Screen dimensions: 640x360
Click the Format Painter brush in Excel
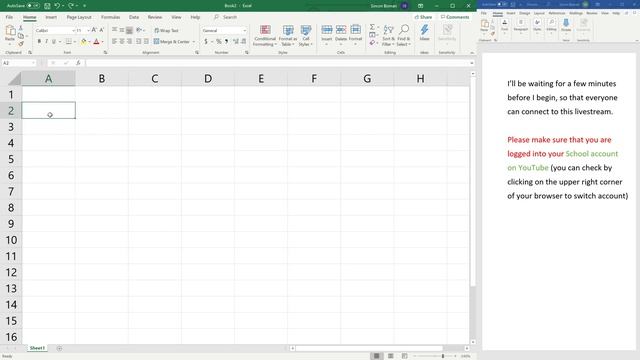[21, 44]
